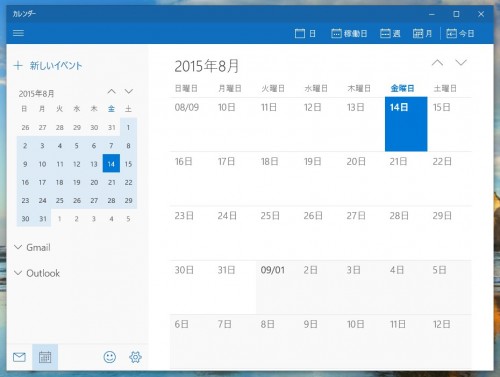The height and width of the screenshot is (377, 500).
Task: Select highlighted day 14 in mini calendar
Action: click(111, 164)
